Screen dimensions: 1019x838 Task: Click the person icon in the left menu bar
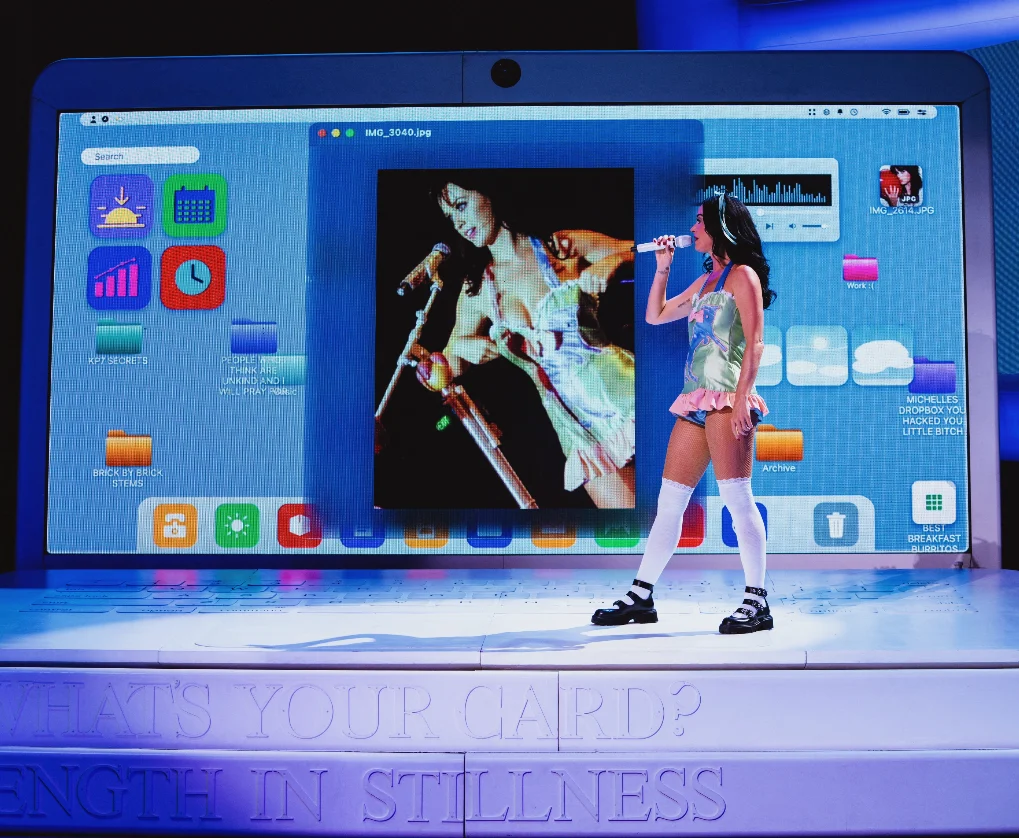coord(93,120)
